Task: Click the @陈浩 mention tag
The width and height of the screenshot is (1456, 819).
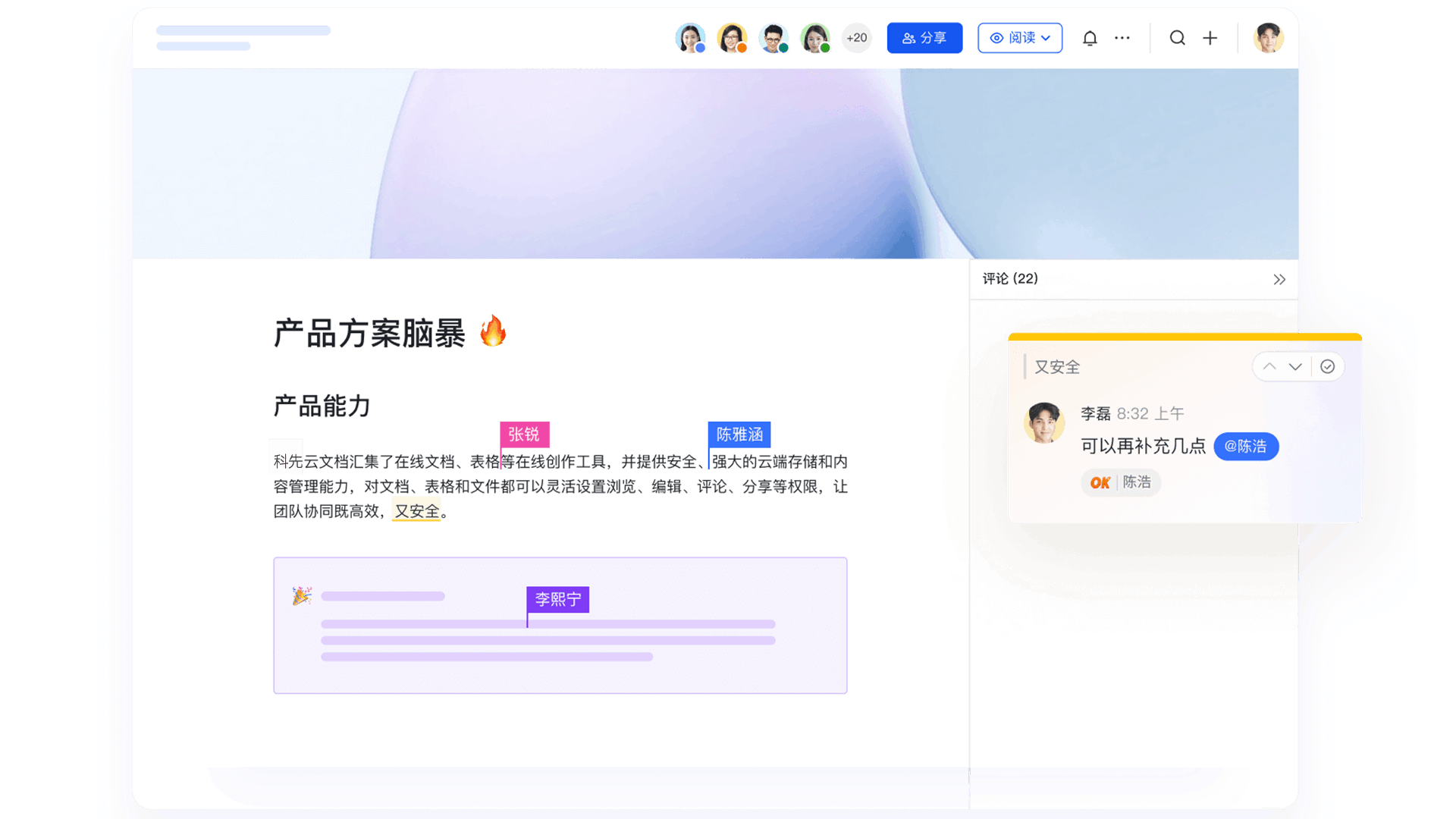Action: 1246,447
